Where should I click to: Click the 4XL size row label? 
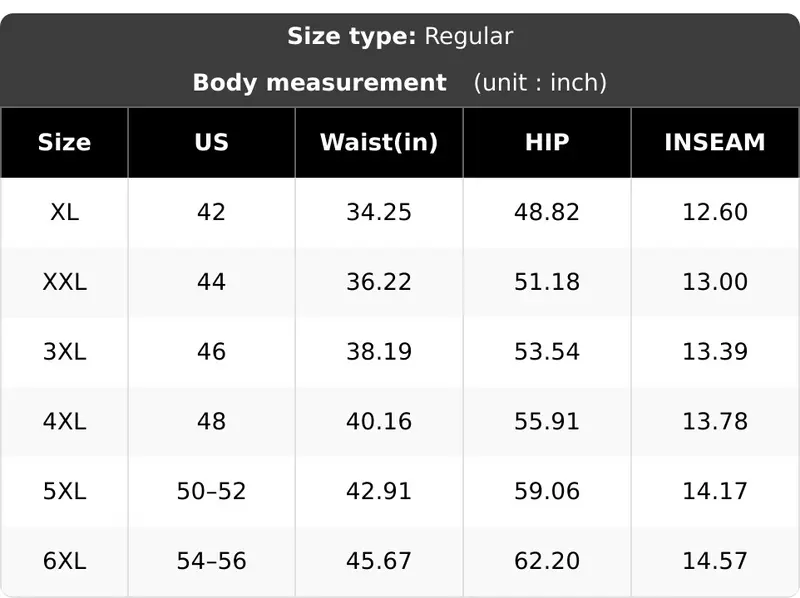click(x=64, y=421)
